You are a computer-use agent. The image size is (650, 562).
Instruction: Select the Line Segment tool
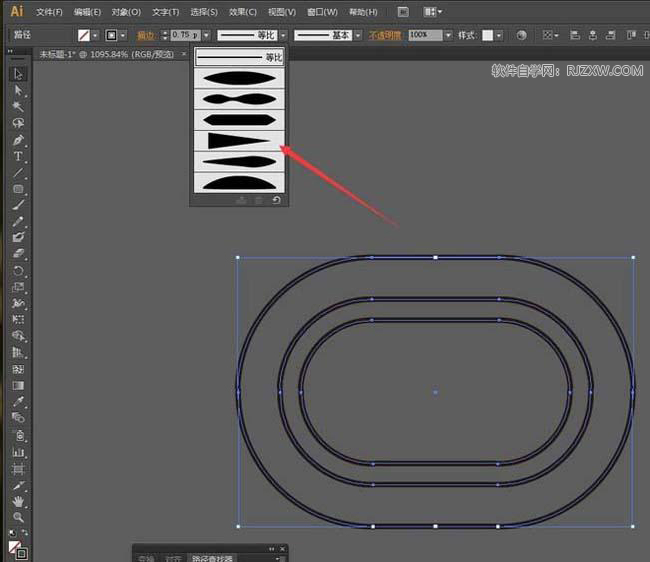point(18,173)
